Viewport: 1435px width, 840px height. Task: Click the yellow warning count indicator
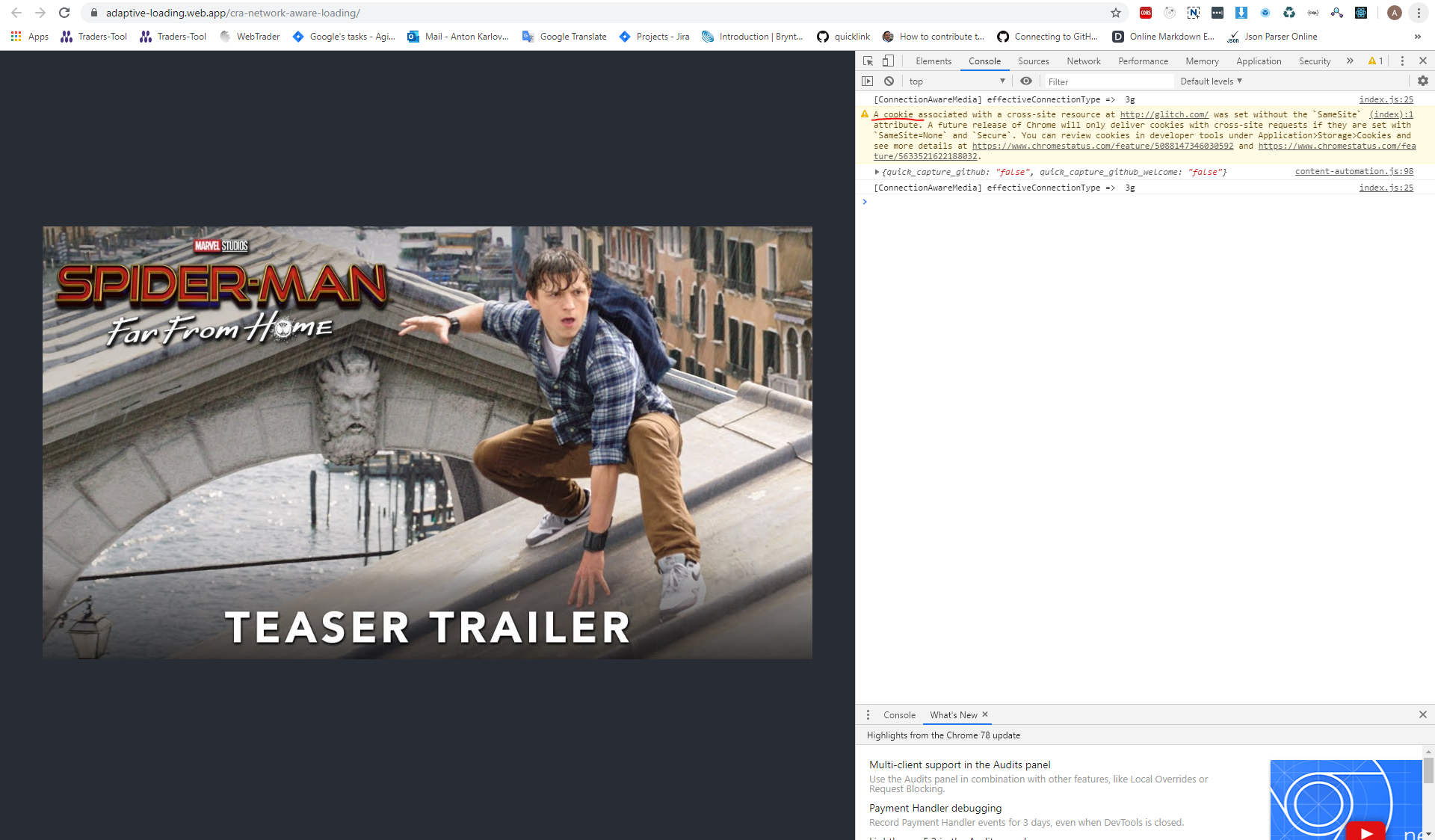(1375, 61)
